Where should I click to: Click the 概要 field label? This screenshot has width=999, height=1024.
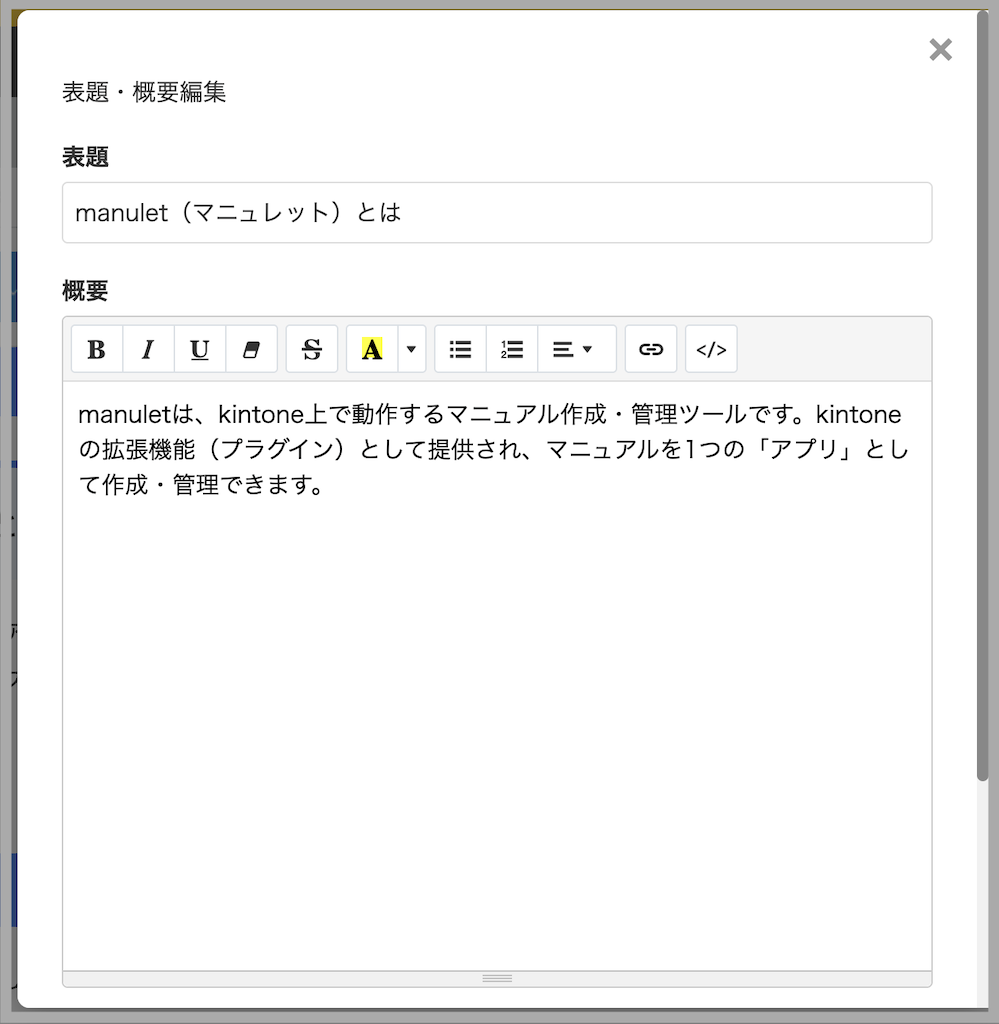(x=85, y=291)
